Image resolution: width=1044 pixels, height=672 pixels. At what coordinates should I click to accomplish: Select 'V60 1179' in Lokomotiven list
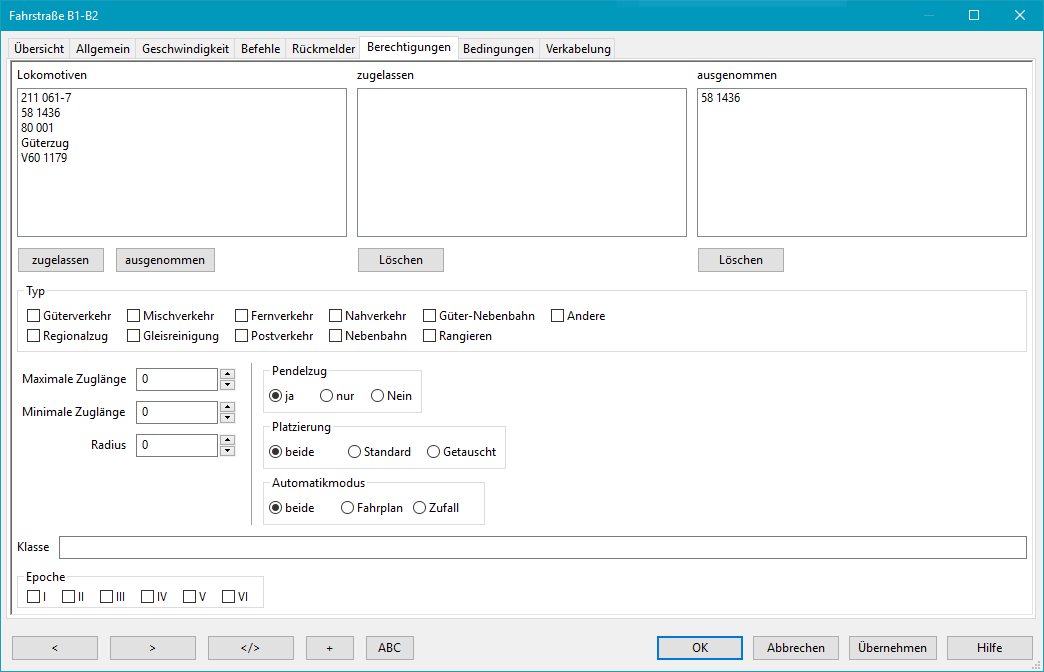[45, 158]
